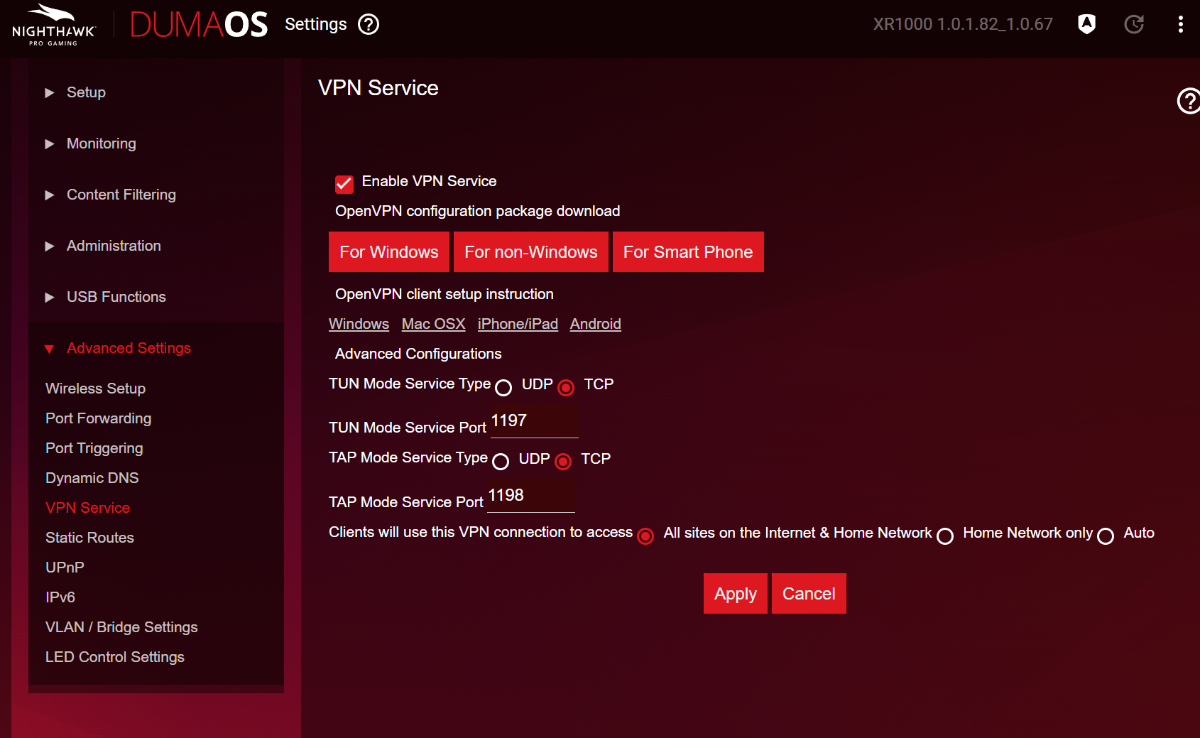Click the refresh clock icon in header
The width and height of the screenshot is (1200, 738).
[x=1134, y=25]
